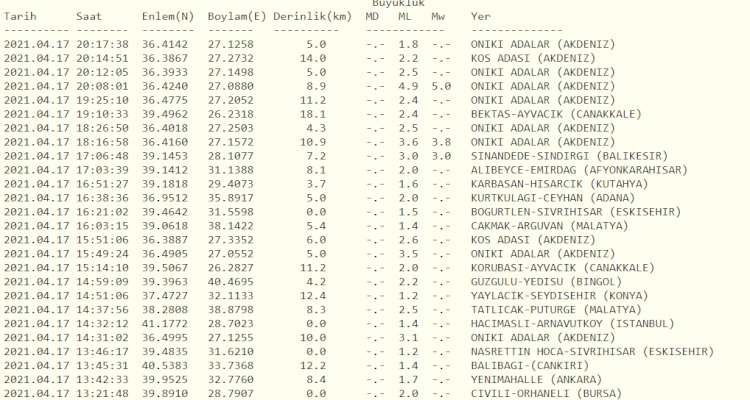Click the ALIBEYCE-EMIRDAG (AFYONKARAHISAR) row location
750x400 pixels.
579,170
